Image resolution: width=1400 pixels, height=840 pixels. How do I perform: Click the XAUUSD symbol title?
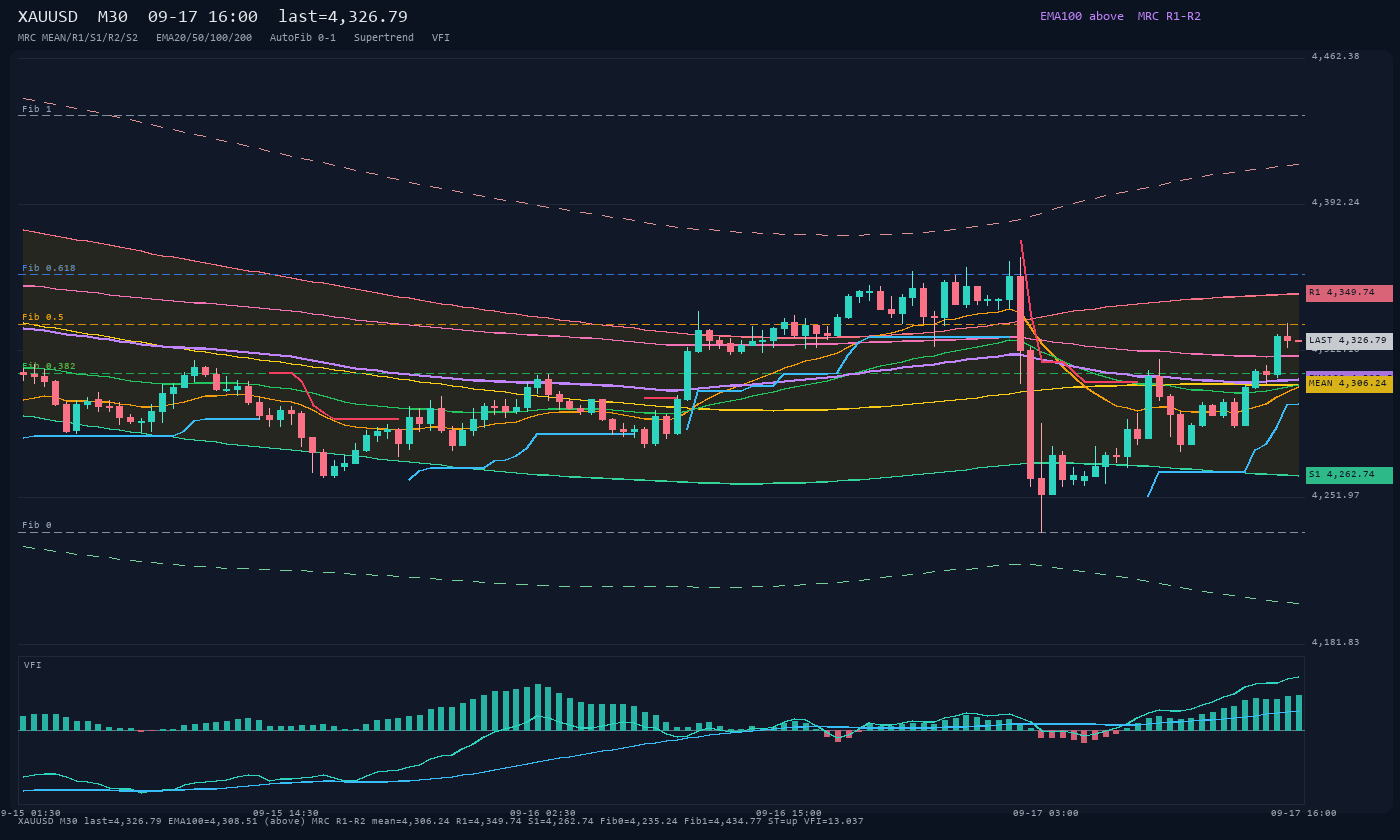[x=48, y=16]
